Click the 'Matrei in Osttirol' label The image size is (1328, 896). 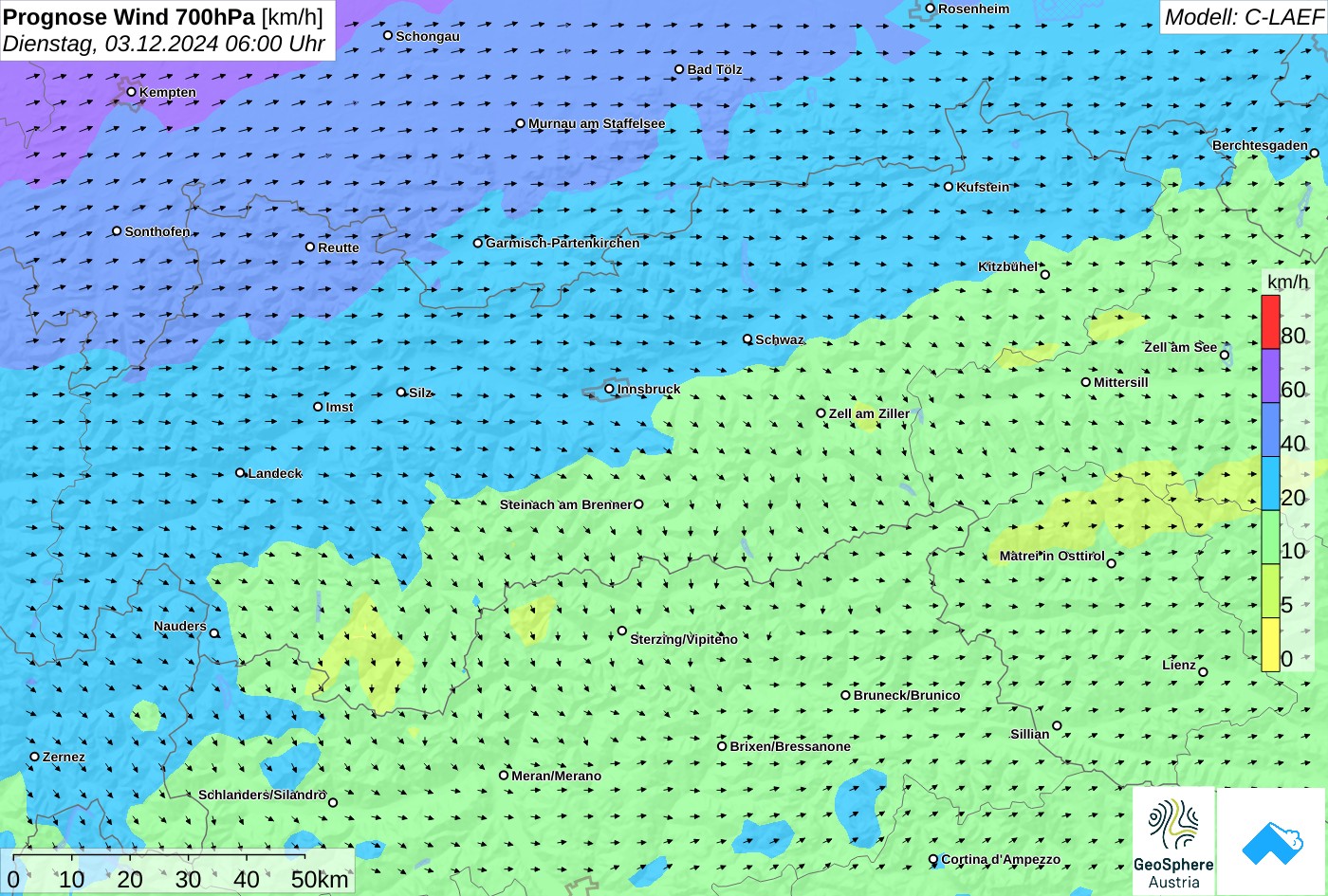[1052, 556]
